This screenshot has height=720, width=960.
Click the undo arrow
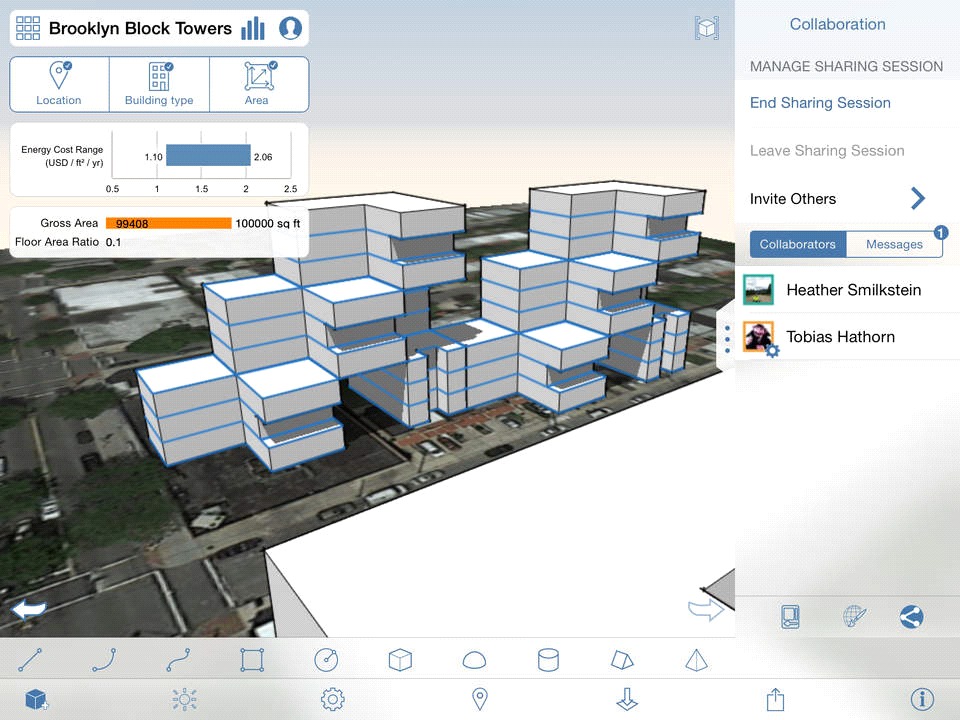point(29,610)
